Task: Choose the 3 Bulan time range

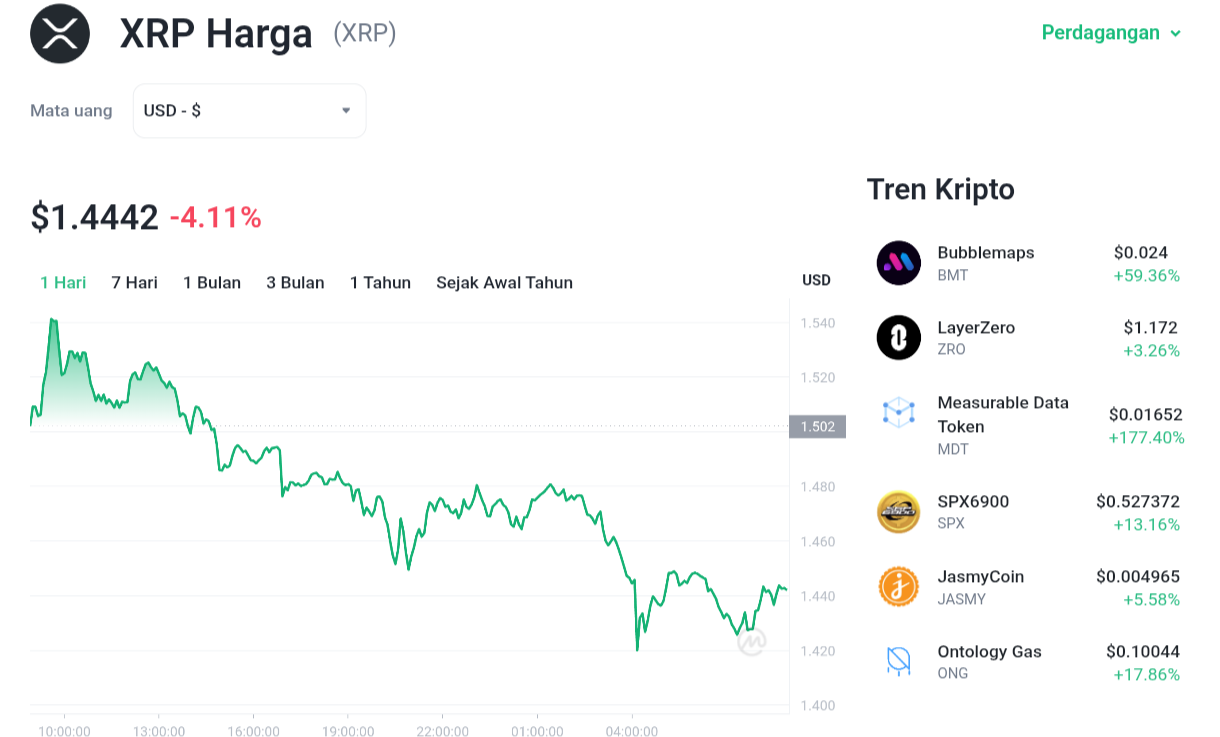Action: pyautogui.click(x=295, y=283)
